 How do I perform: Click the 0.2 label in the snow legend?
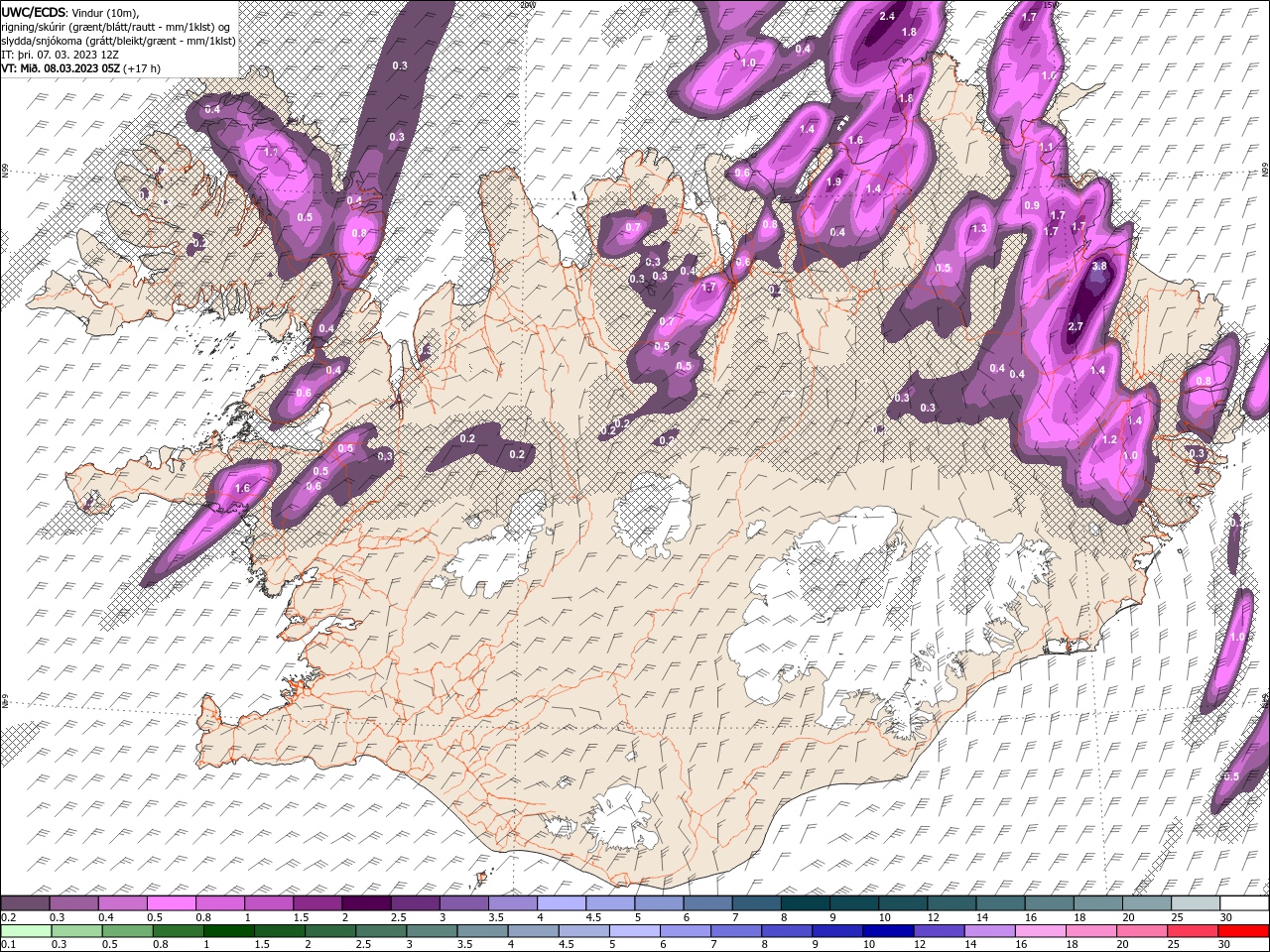point(9,917)
